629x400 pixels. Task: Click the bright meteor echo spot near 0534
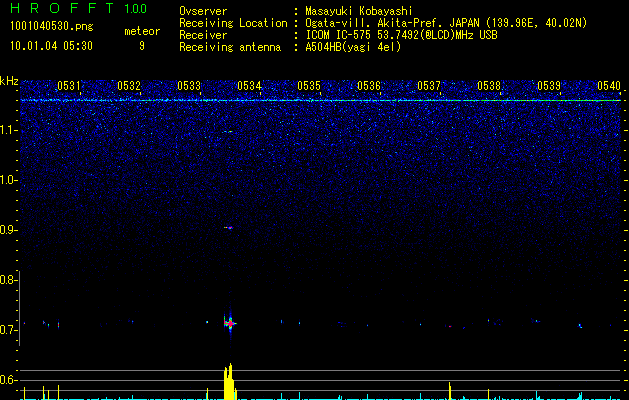[230, 323]
